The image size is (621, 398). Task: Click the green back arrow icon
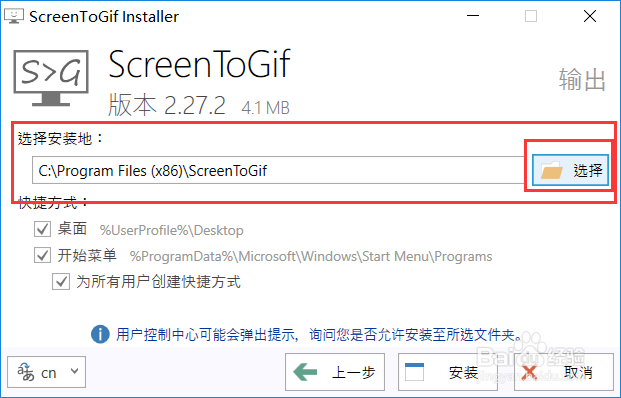coord(305,372)
